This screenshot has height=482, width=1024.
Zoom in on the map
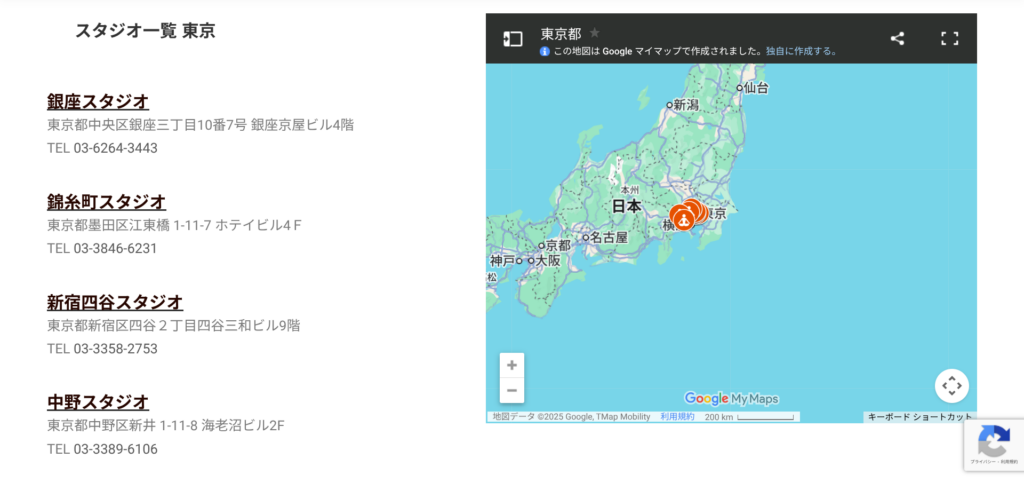click(512, 365)
